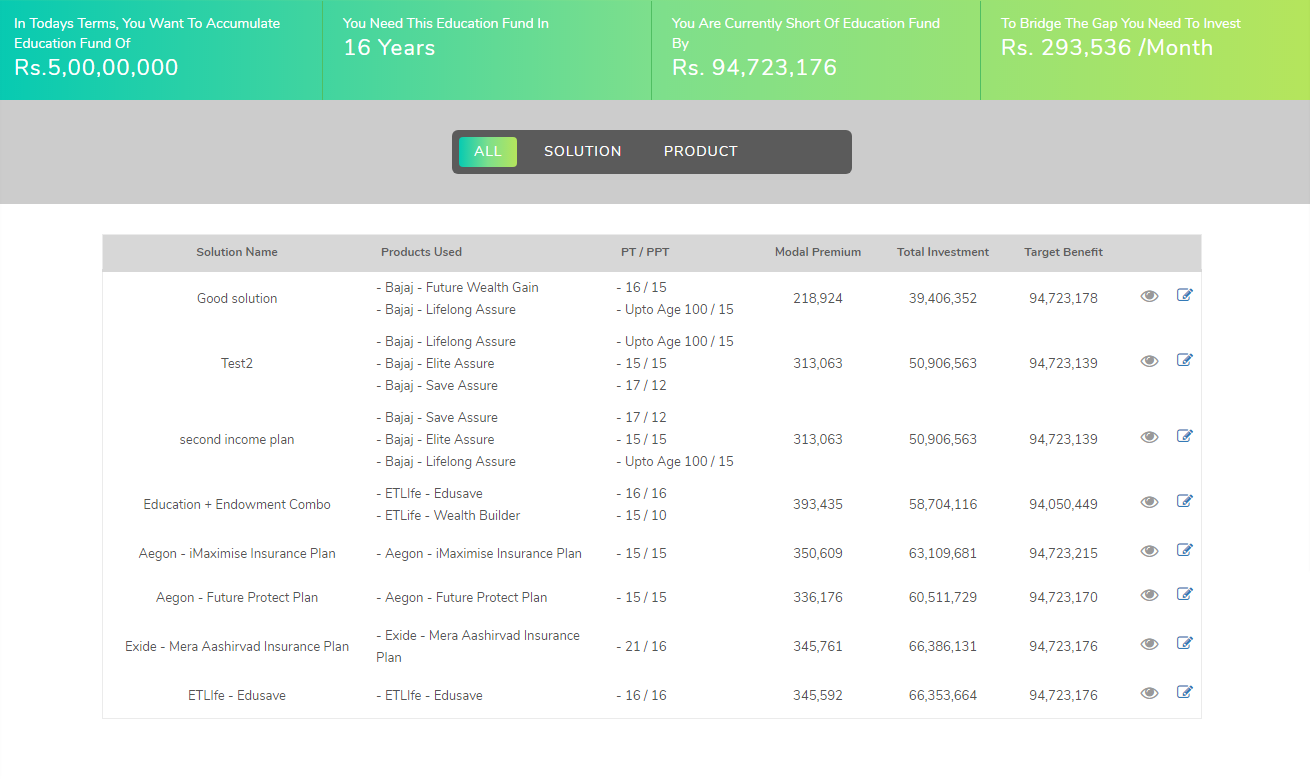View Education + Endowment Combo details
1310x779 pixels.
click(x=1149, y=502)
